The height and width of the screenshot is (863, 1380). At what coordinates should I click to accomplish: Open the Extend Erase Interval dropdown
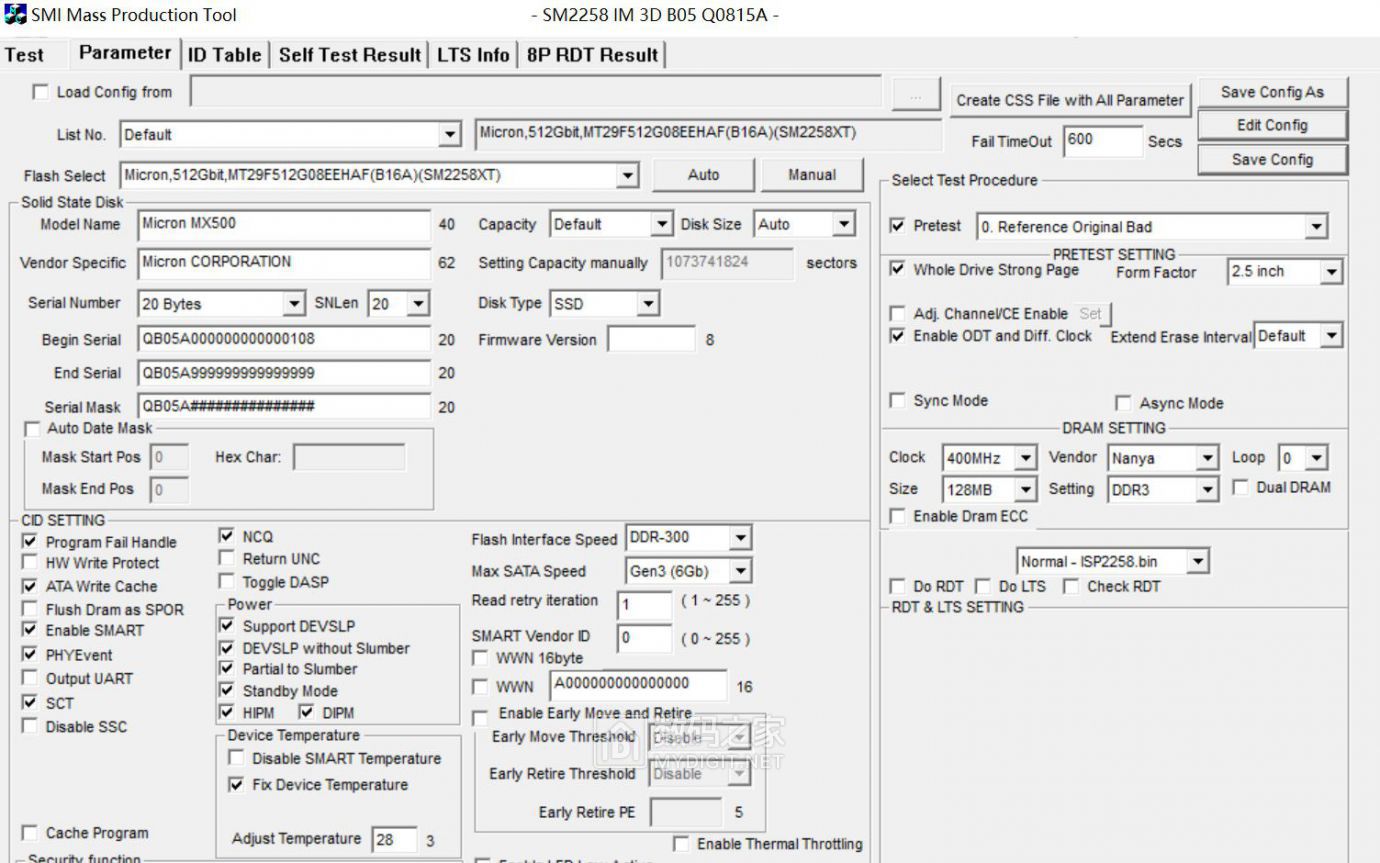tap(1299, 336)
